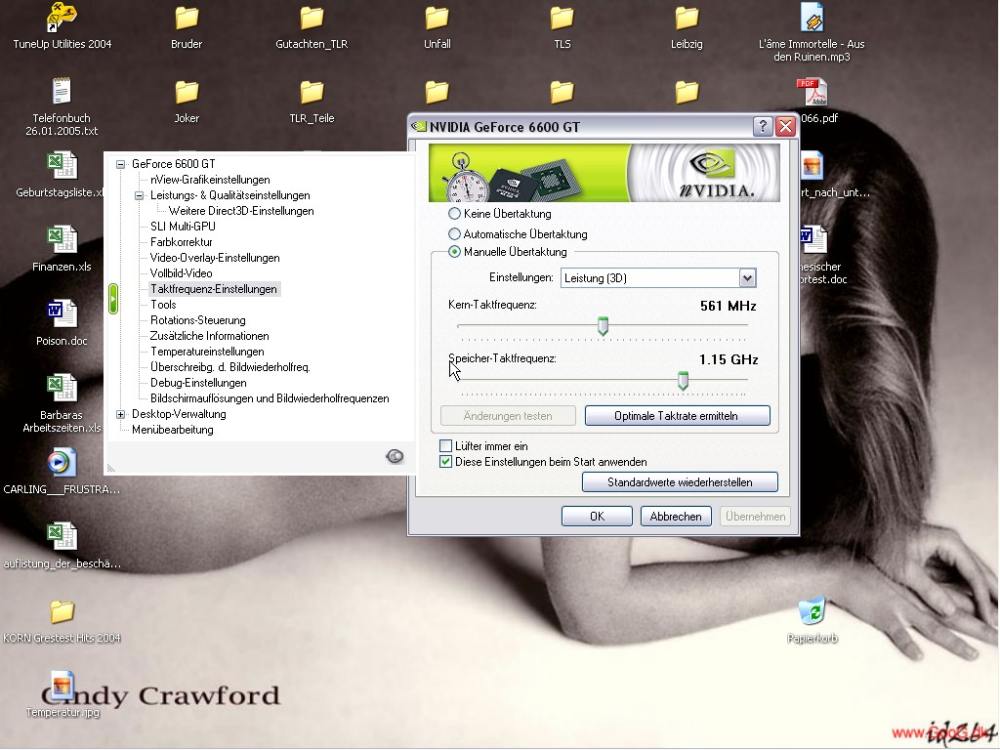Viewport: 1000px width, 750px height.
Task: Click the NVIDIA logo icon below the tree
Action: (x=395, y=456)
